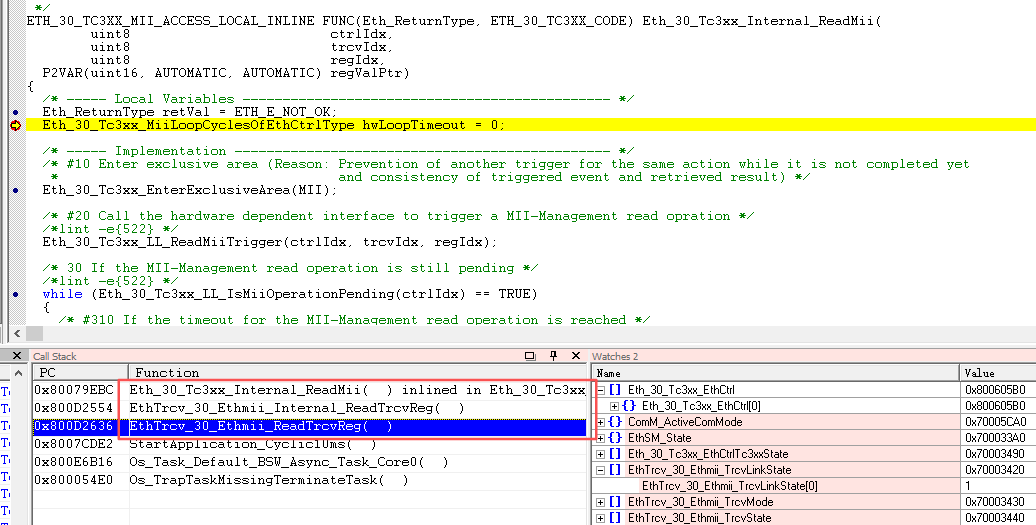
Task: Click value 0x70005CA0 of ComM_ActiveComMode
Action: 996,422
